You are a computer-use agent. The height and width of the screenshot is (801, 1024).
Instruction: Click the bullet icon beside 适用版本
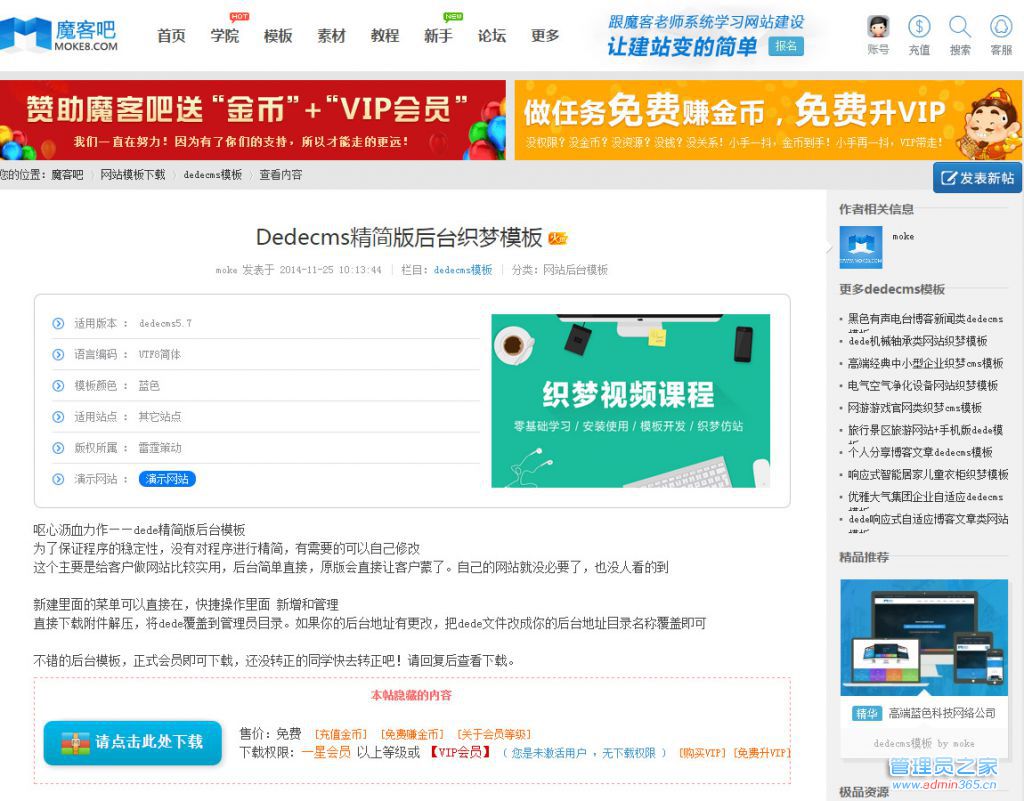coord(58,323)
